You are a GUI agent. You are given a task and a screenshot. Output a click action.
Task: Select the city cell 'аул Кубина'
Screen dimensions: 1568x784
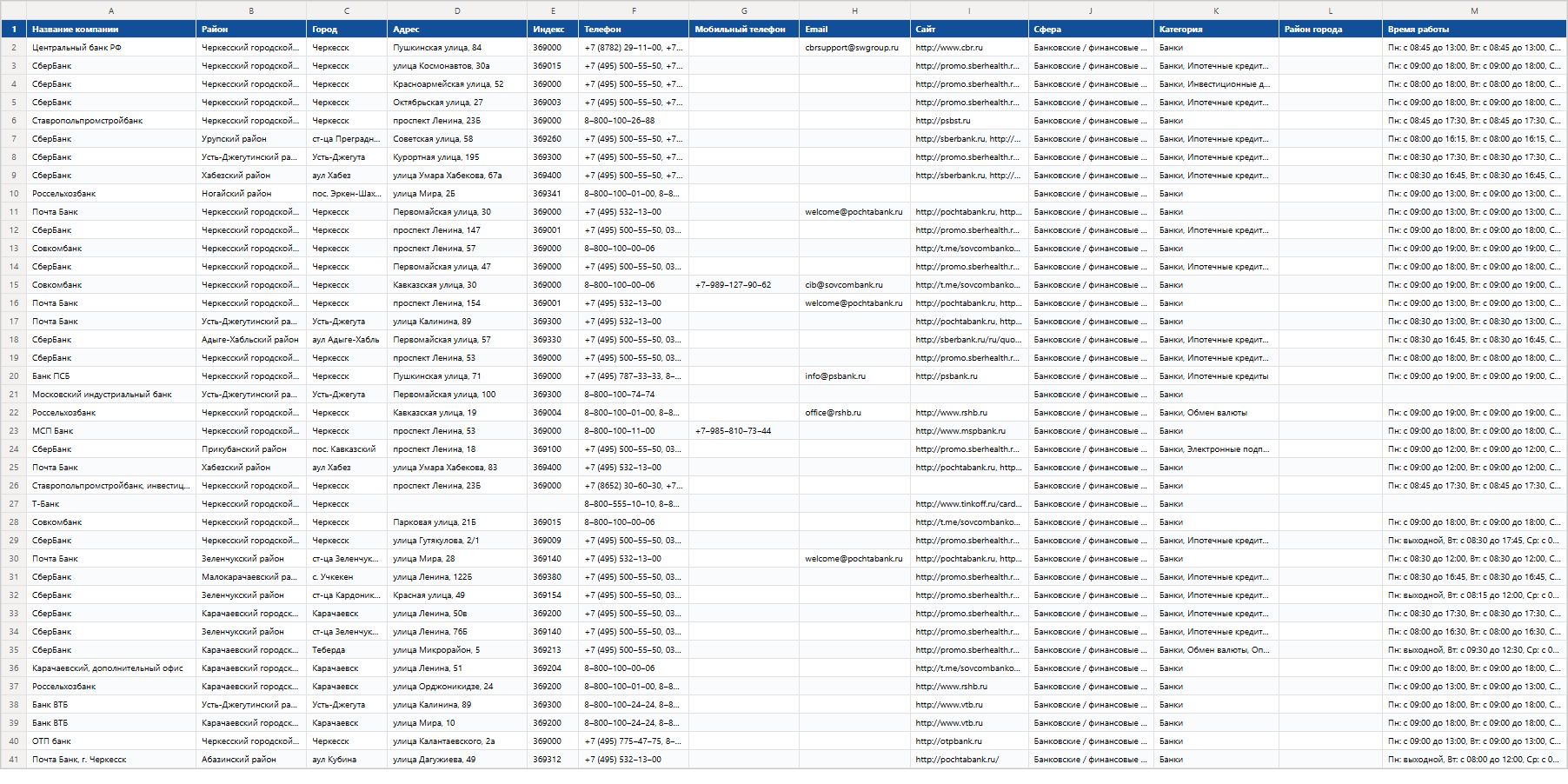(x=347, y=760)
